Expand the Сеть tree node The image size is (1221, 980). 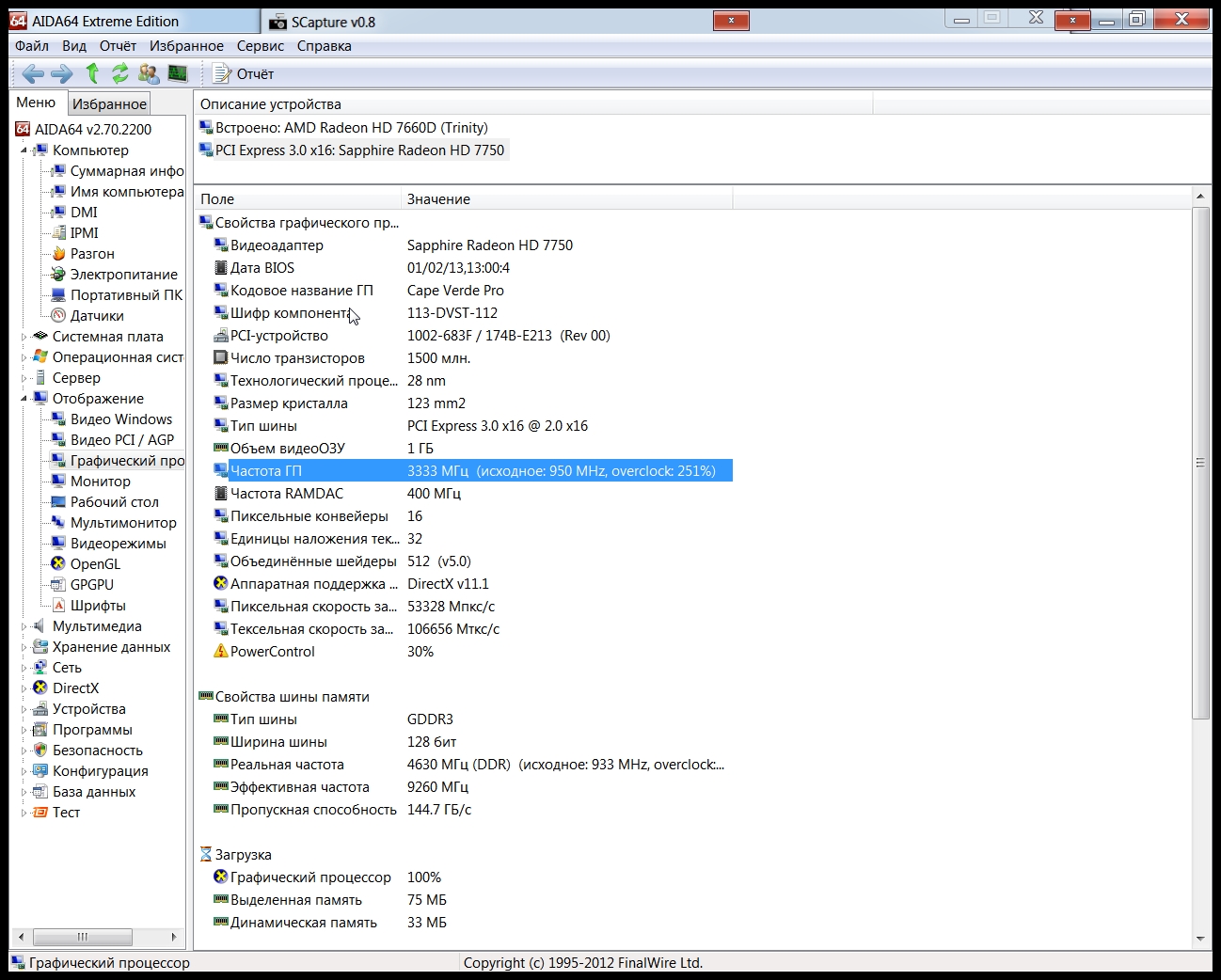point(24,668)
